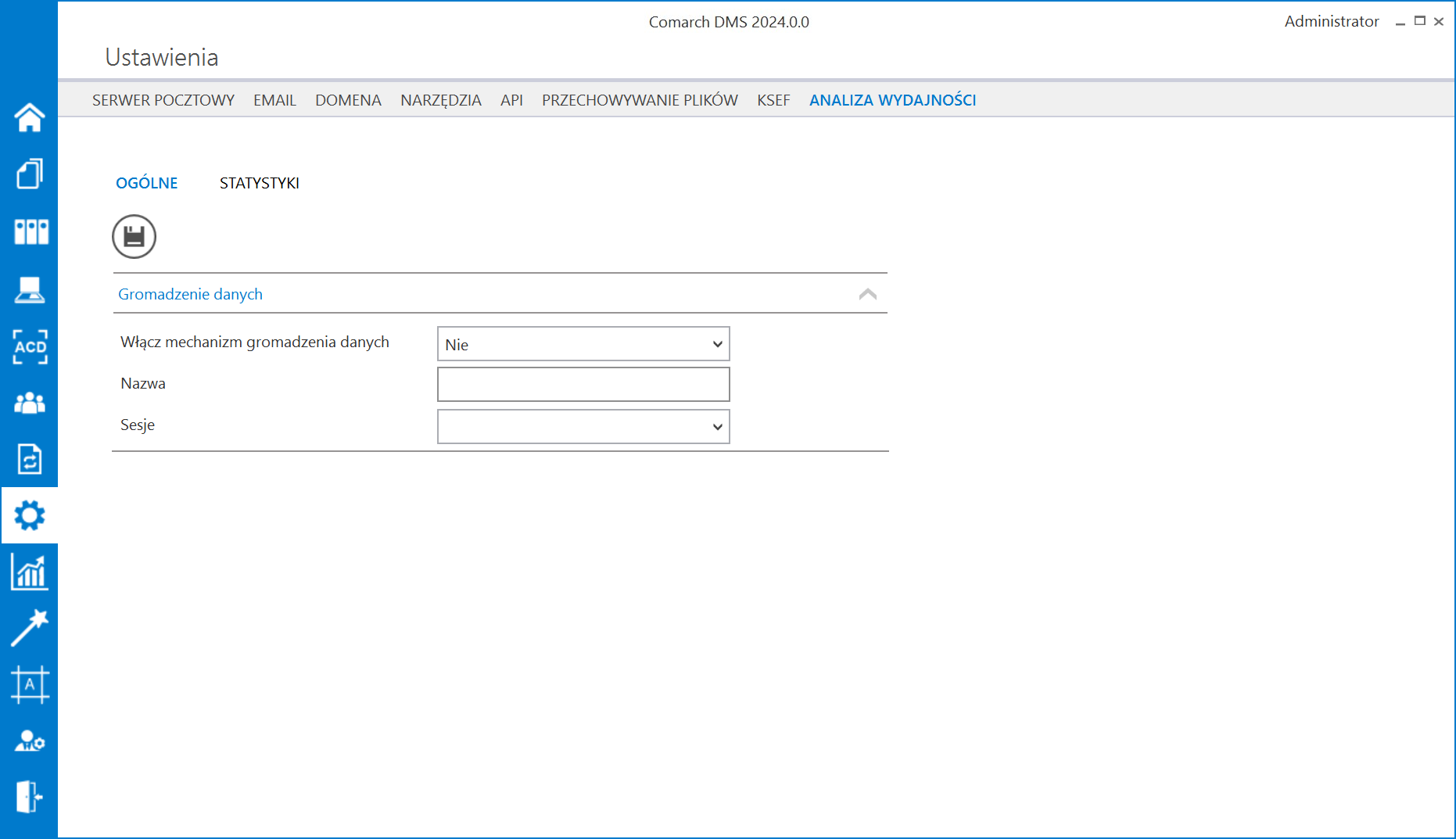Switch to DOMENA tab
The image size is (1456, 839).
[348, 100]
